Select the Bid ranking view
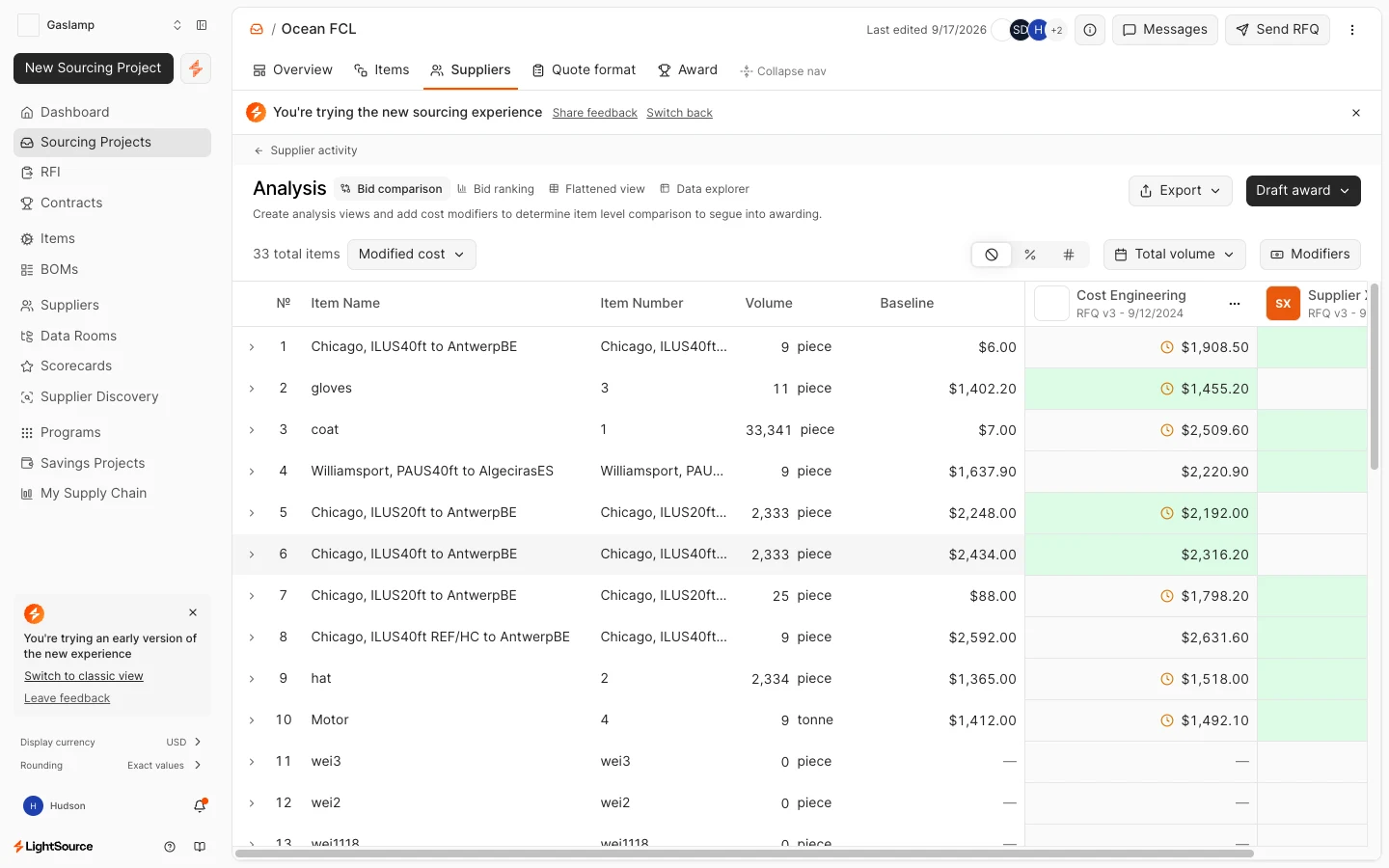1389x868 pixels. click(x=496, y=189)
